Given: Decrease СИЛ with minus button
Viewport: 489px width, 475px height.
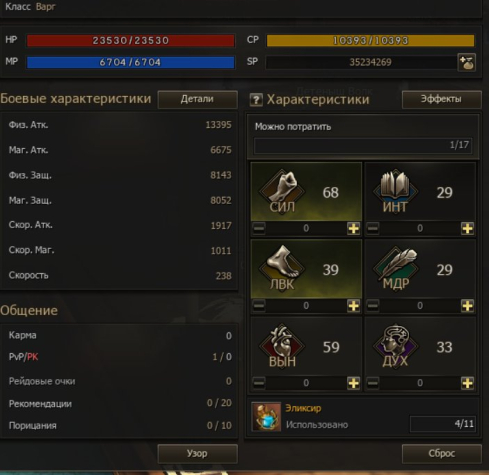Looking at the screenshot, I should pyautogui.click(x=259, y=228).
